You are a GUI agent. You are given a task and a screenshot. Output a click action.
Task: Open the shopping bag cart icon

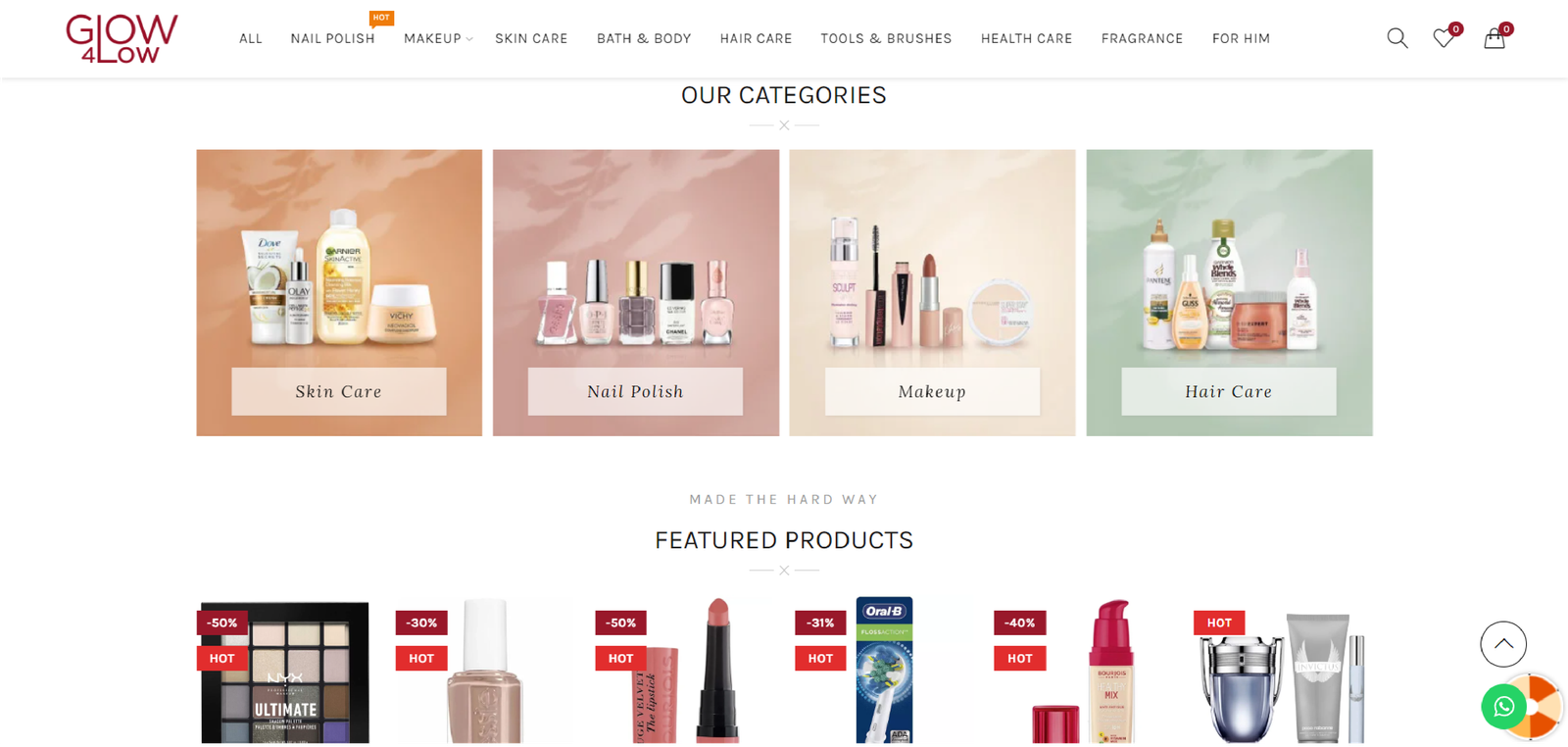click(1494, 38)
